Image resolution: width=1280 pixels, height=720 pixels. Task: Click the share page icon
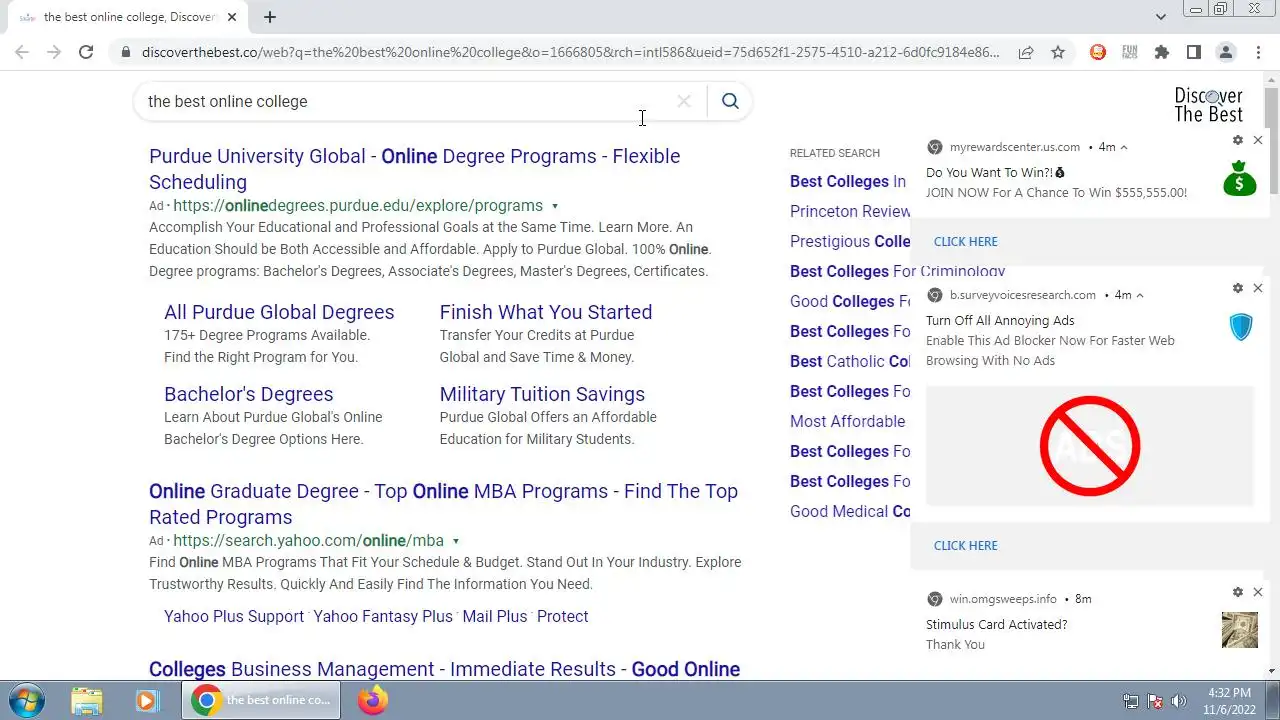(1026, 52)
